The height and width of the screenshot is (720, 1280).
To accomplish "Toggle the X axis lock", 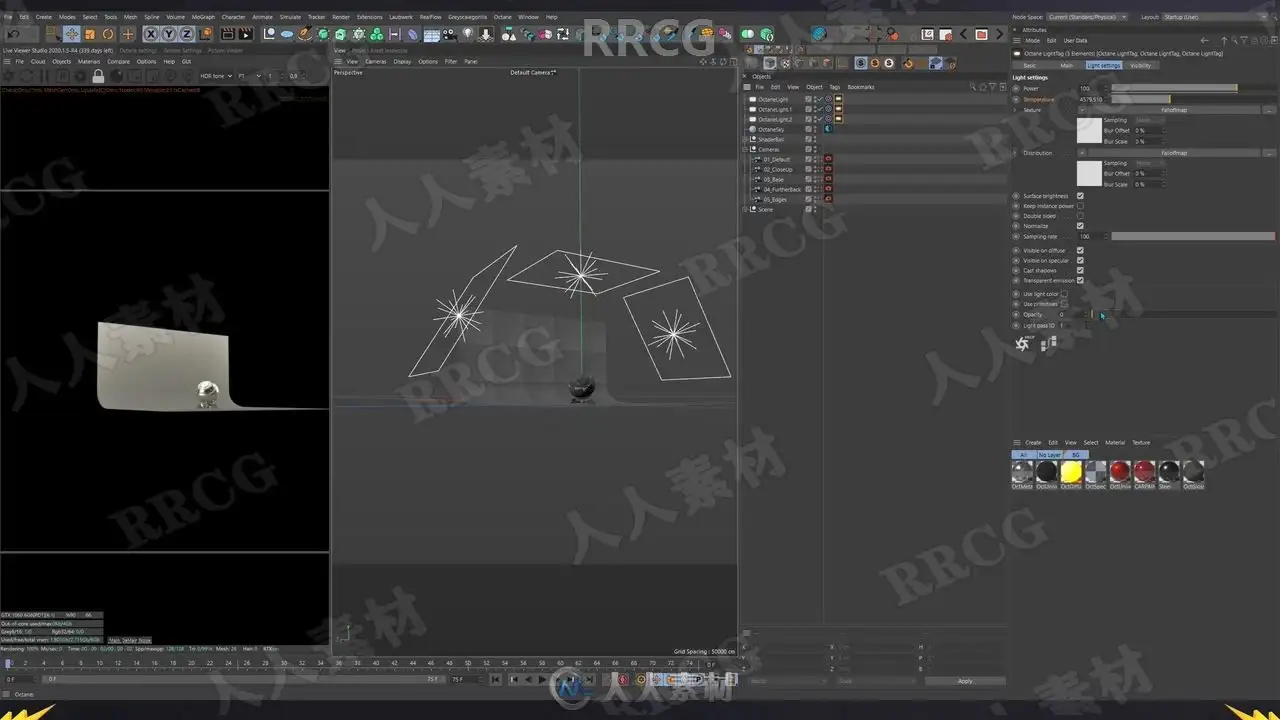I will pos(151,34).
